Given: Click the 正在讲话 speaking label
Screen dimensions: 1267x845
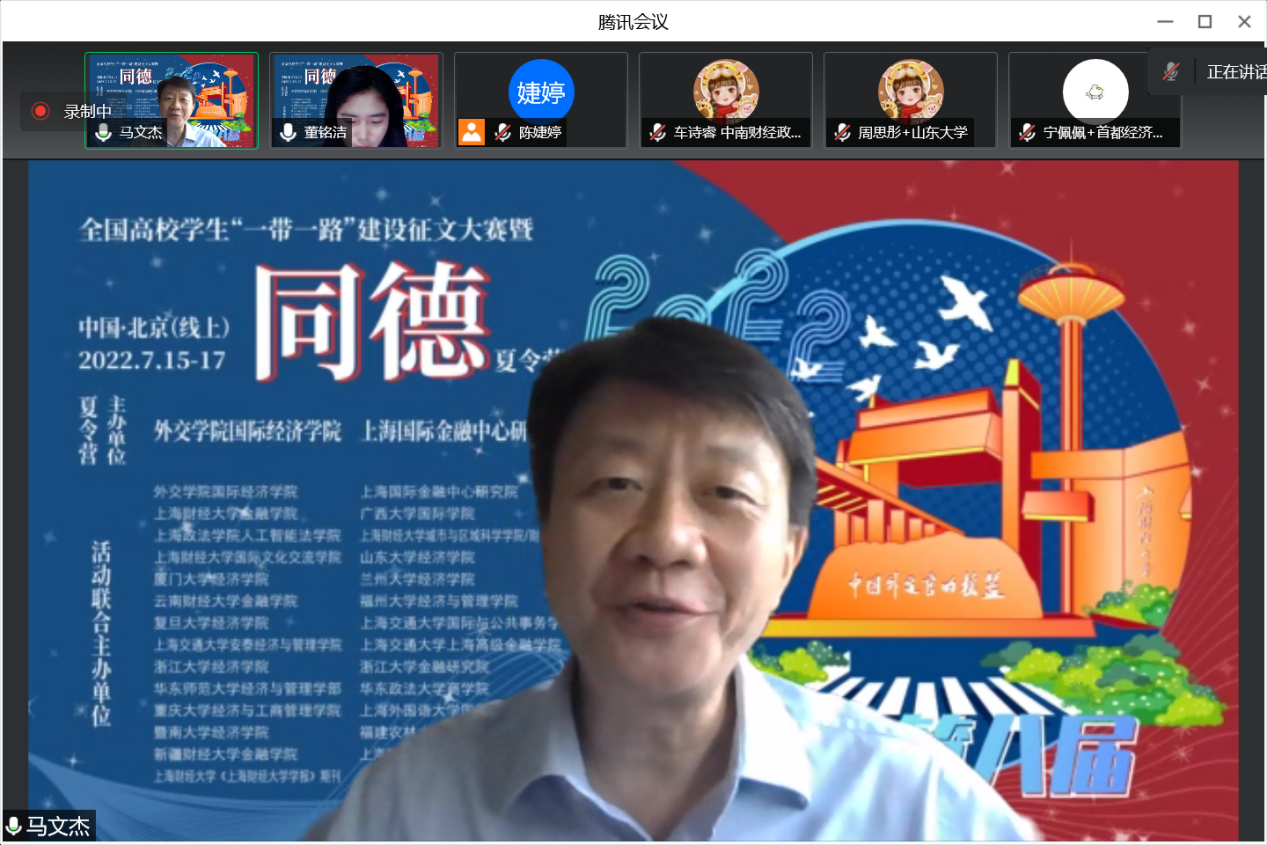Looking at the screenshot, I should click(1236, 72).
